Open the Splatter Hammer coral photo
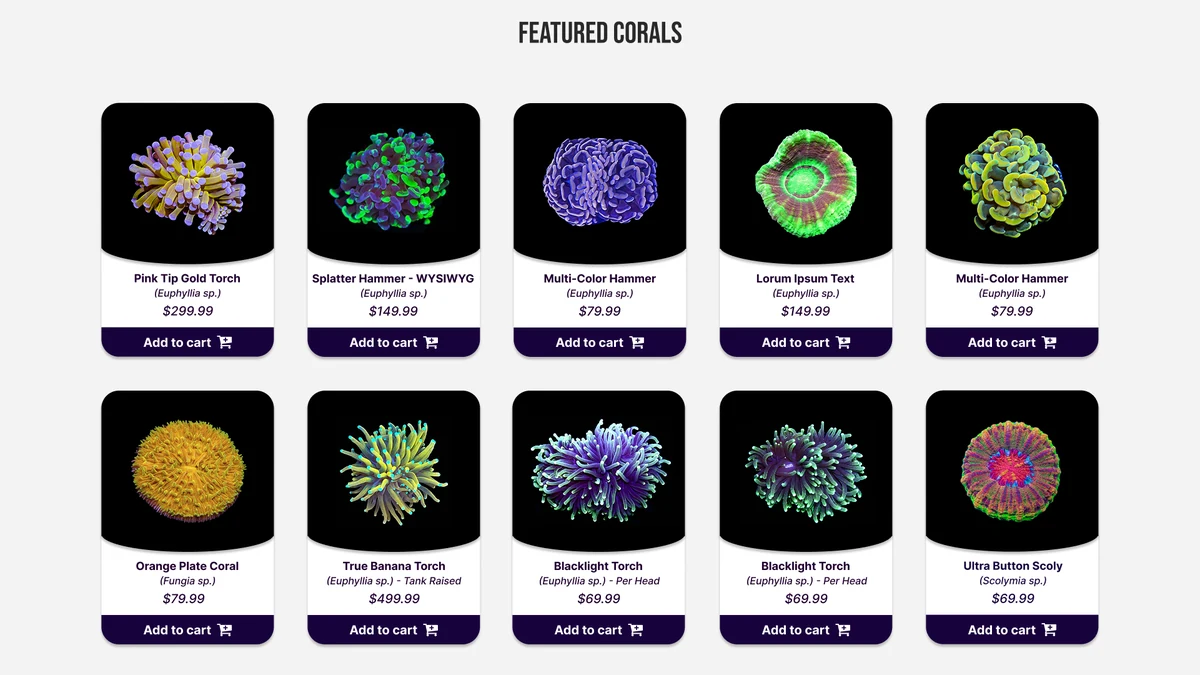Screen dimensions: 1200x675 click(393, 182)
